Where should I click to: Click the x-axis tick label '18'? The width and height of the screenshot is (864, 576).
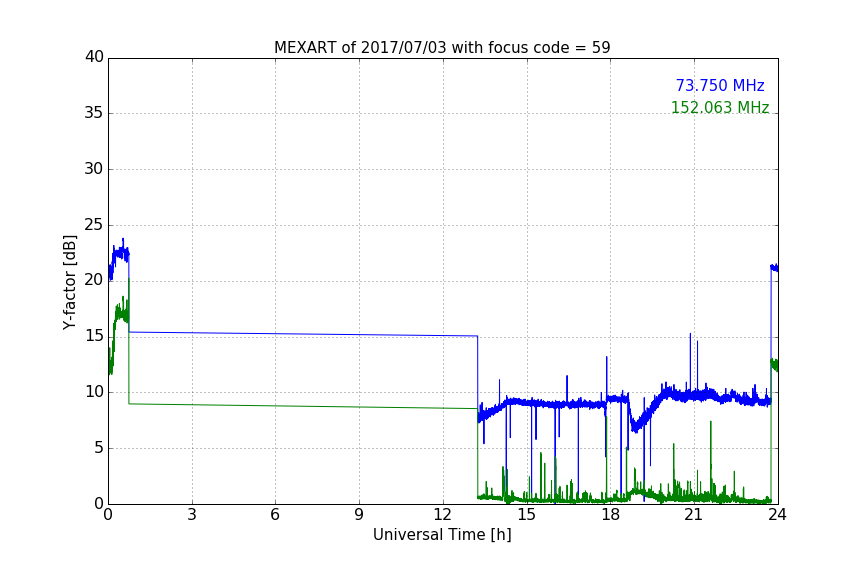pyautogui.click(x=610, y=515)
